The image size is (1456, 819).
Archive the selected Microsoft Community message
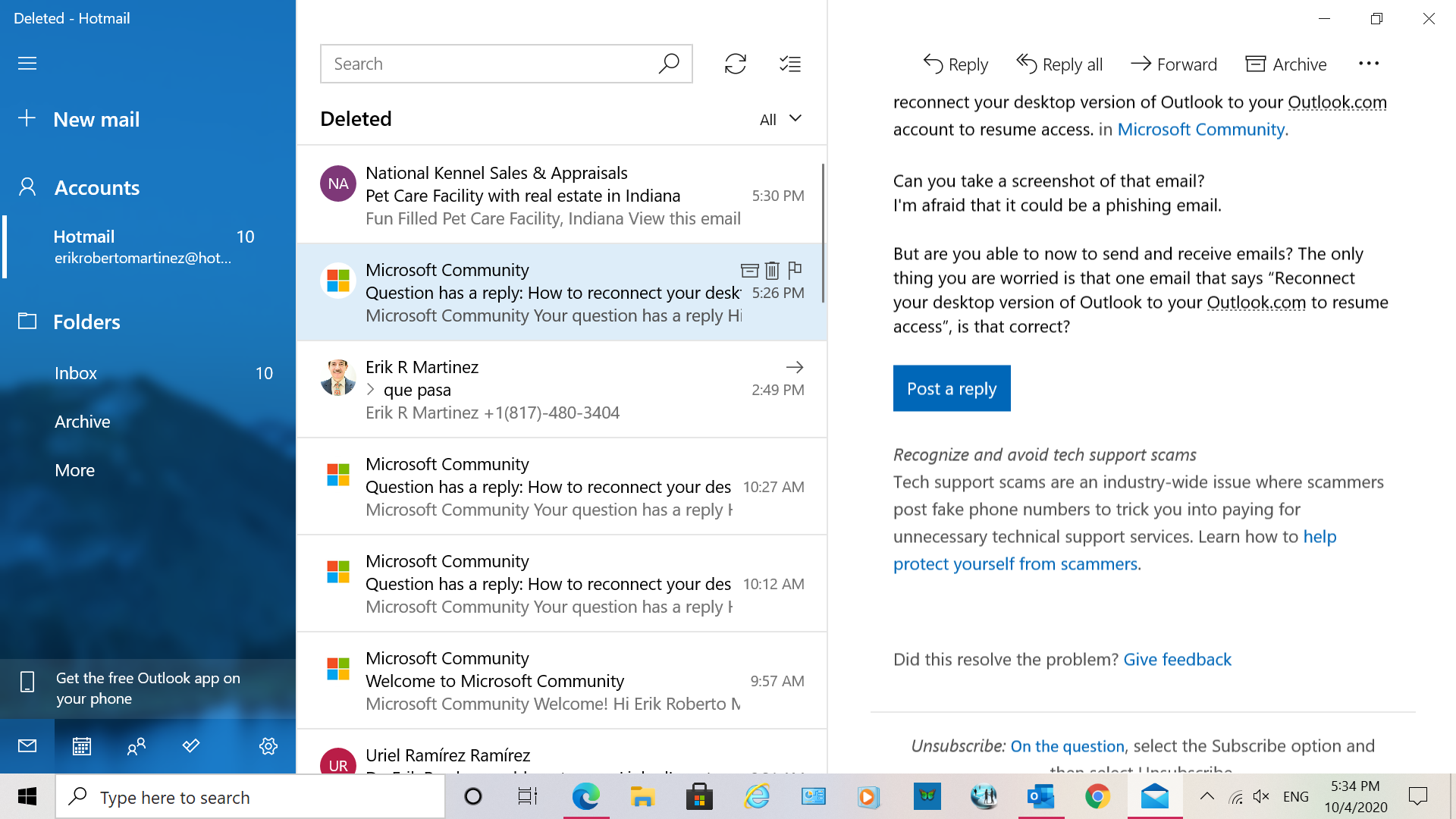pyautogui.click(x=749, y=270)
